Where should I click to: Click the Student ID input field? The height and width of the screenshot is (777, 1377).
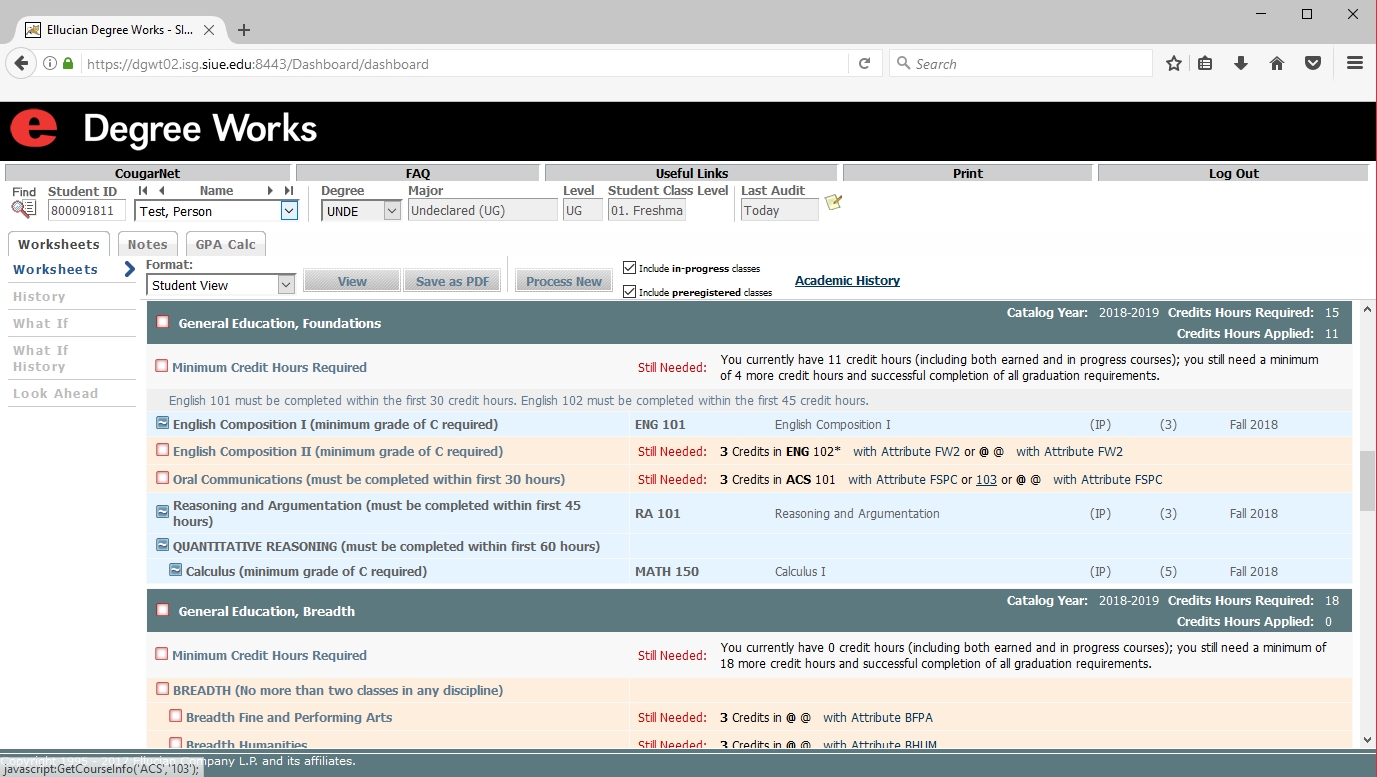87,211
